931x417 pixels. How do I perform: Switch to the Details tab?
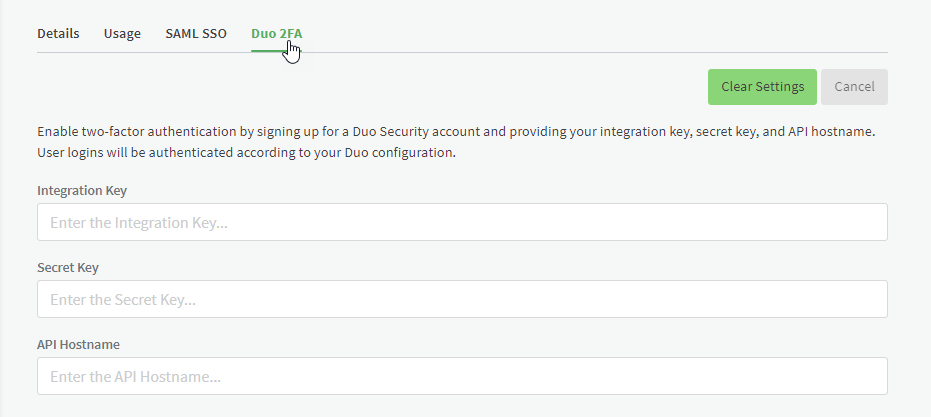(x=58, y=34)
